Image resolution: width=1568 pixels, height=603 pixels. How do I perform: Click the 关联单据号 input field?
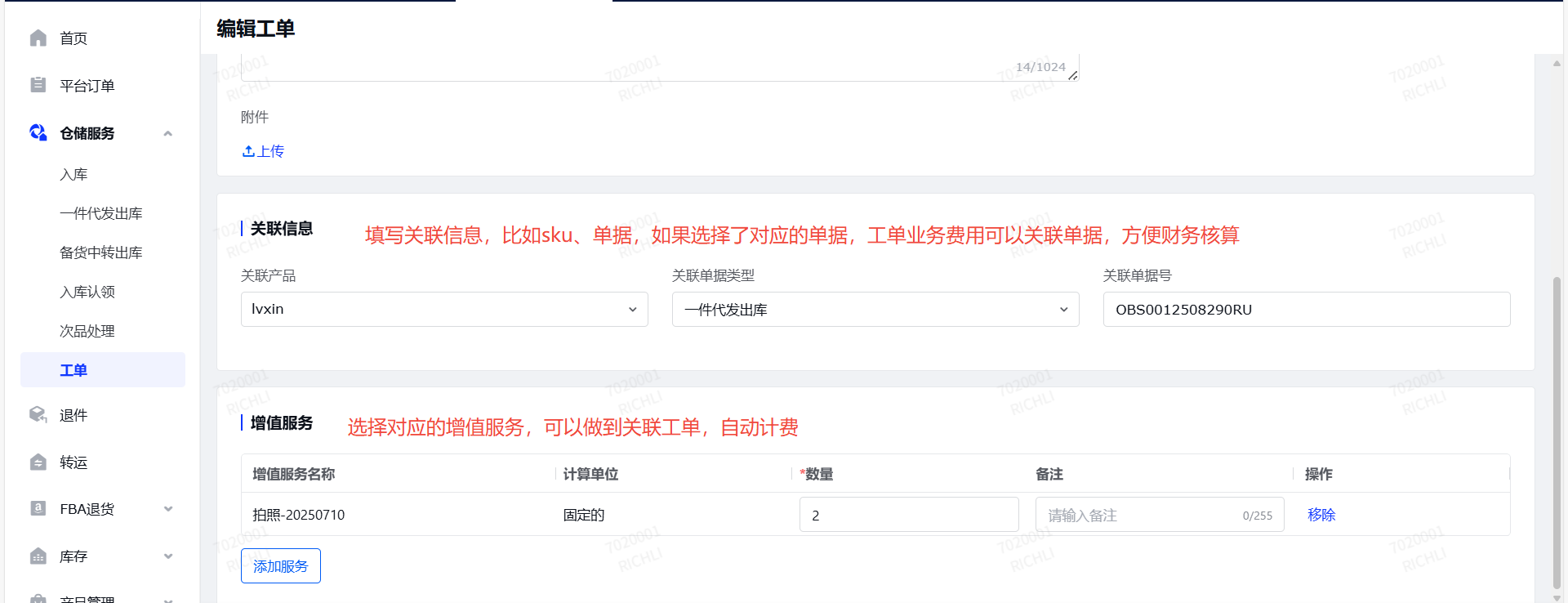(1307, 309)
